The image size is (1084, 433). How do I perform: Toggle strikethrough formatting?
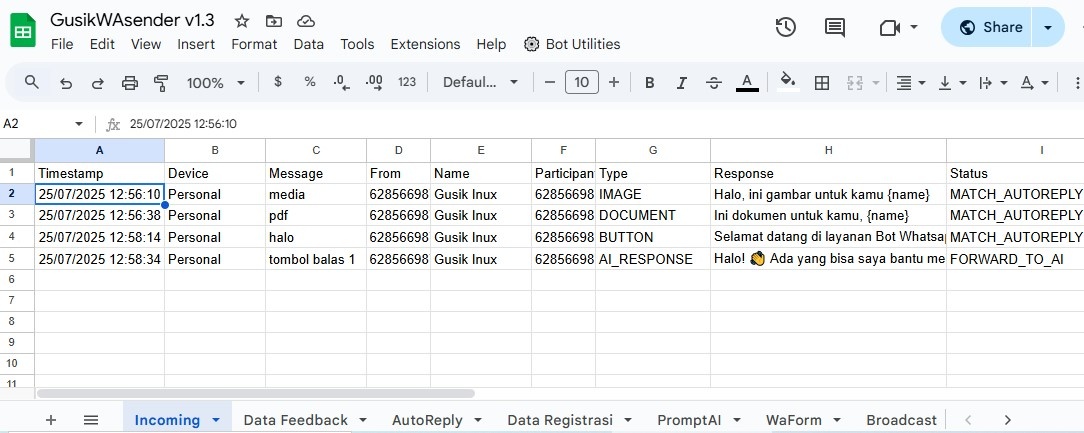(714, 83)
